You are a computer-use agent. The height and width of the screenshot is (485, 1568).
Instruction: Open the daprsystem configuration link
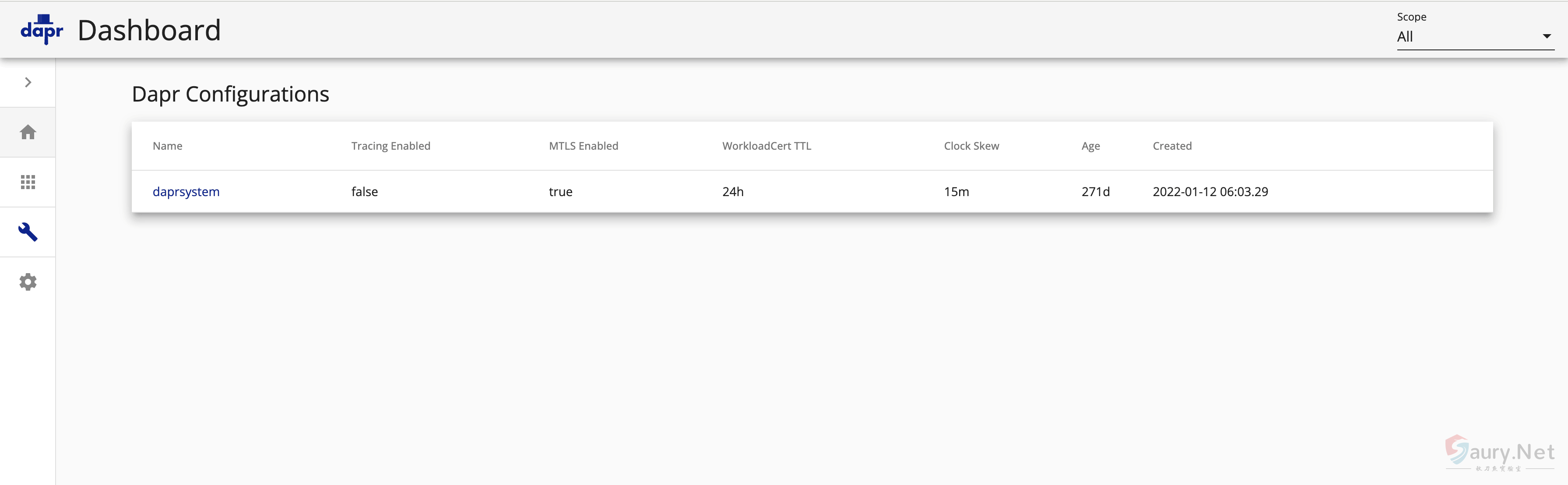coord(186,192)
